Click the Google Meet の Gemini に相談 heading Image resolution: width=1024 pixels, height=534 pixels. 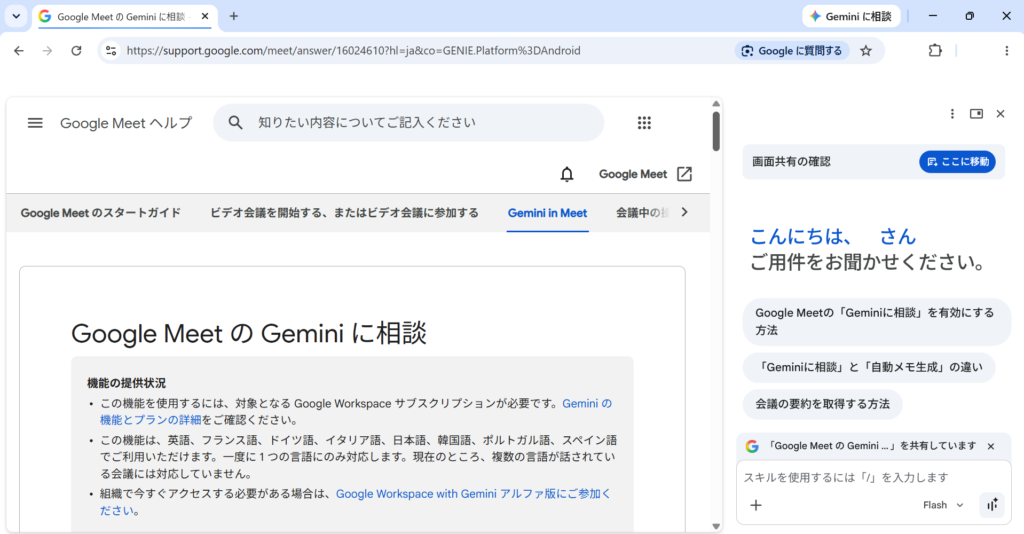click(x=248, y=334)
